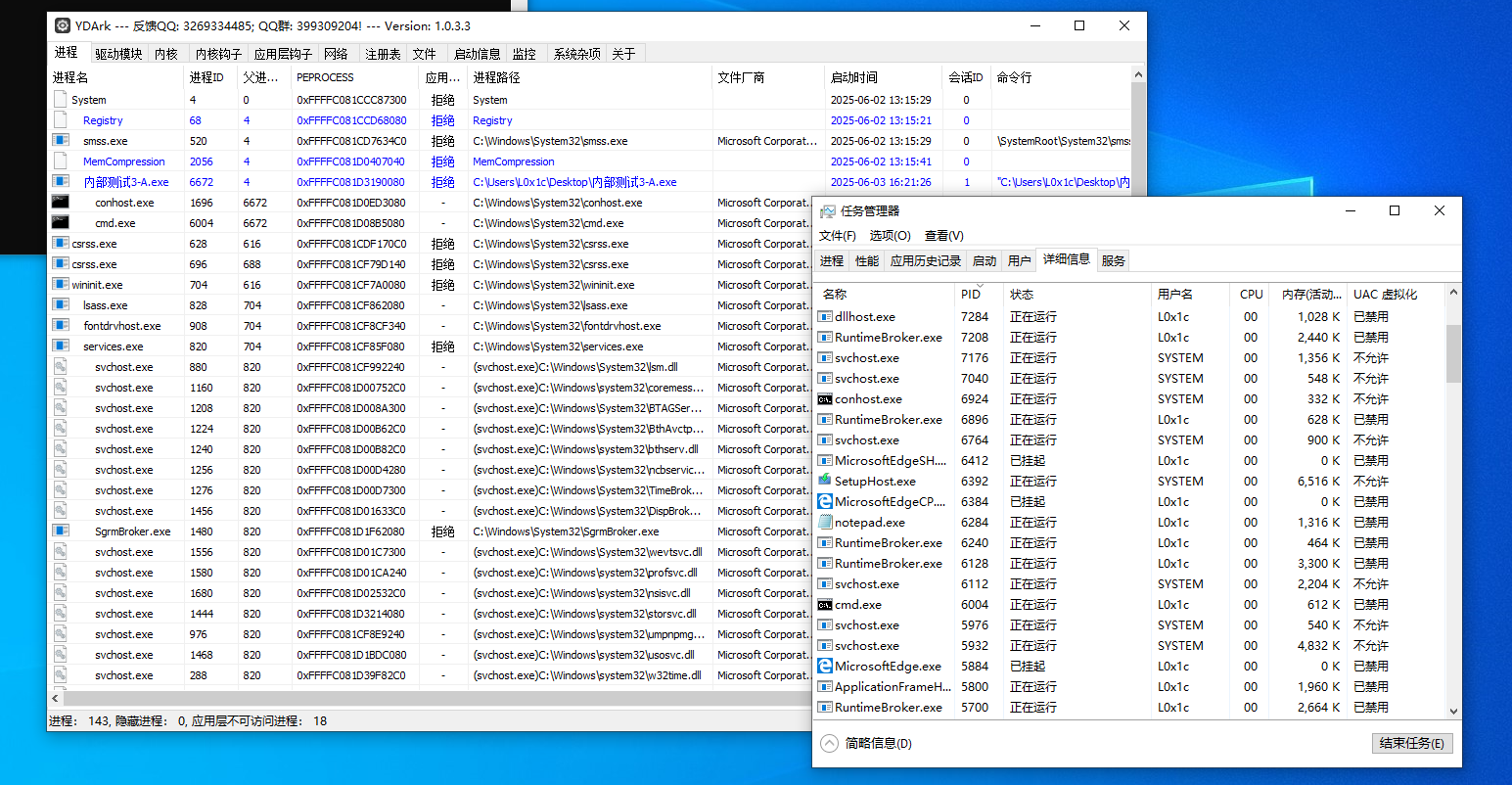1512x785 pixels.
Task: Click Task Manager scrollbar down arrow
Action: pos(1453,712)
